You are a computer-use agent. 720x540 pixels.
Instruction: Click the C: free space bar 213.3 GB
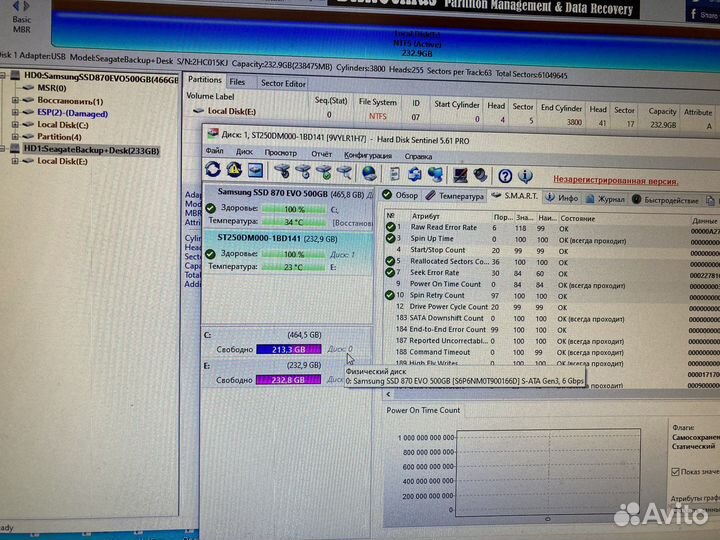click(x=288, y=349)
